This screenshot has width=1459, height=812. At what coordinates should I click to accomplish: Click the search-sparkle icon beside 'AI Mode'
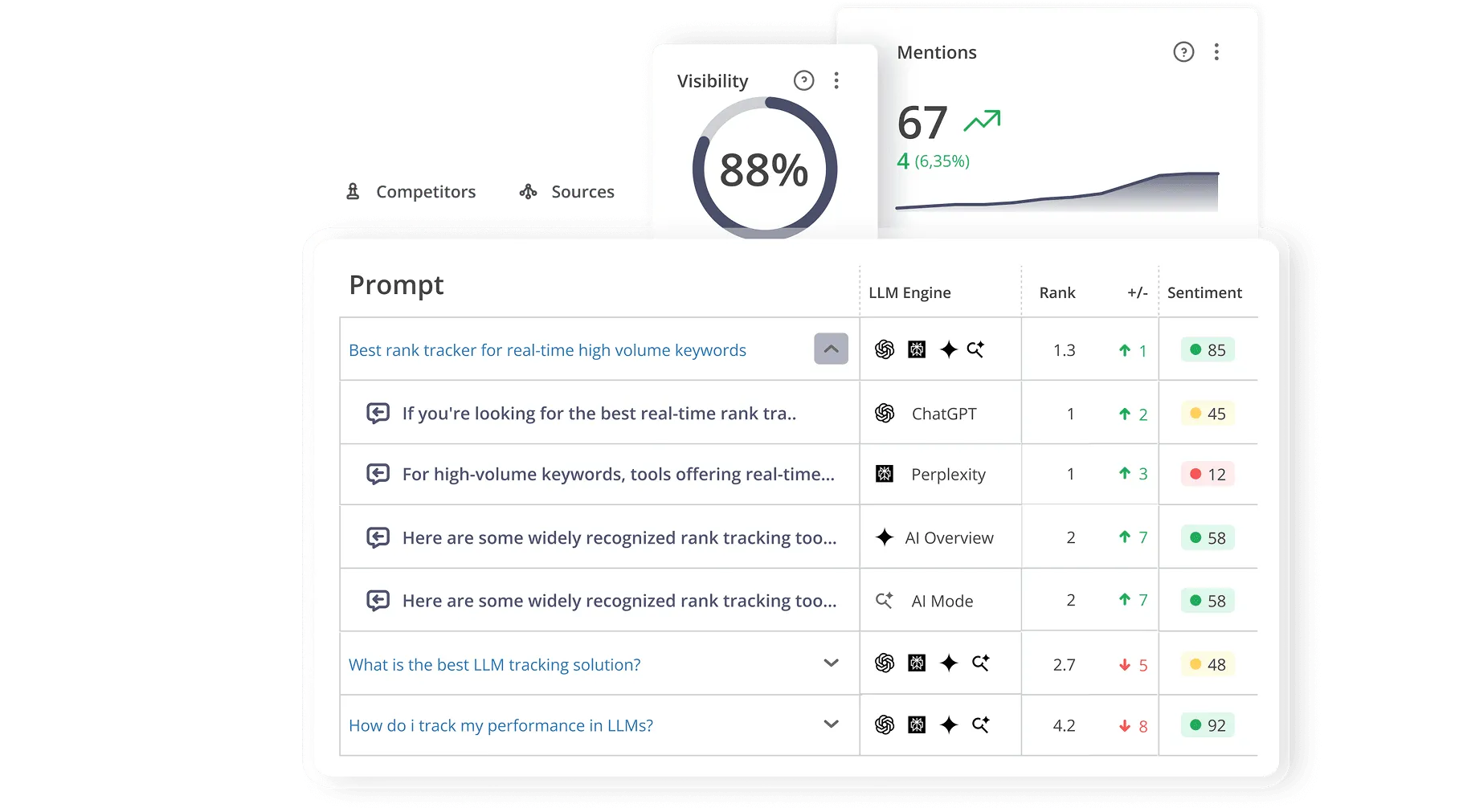tap(885, 601)
